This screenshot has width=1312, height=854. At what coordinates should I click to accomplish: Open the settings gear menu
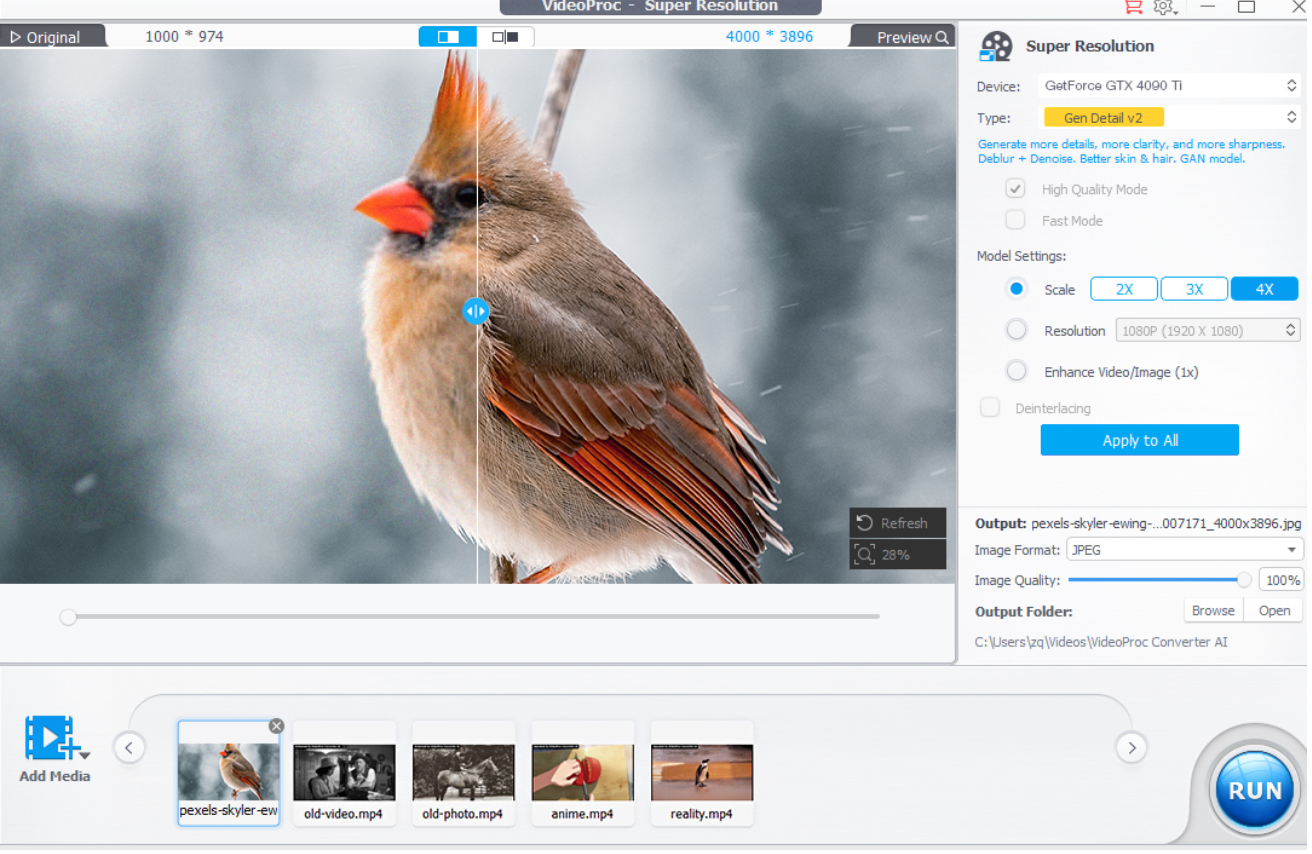1164,7
